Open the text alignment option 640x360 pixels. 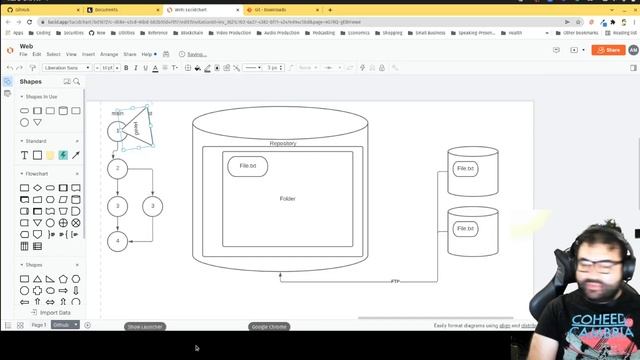(165, 68)
